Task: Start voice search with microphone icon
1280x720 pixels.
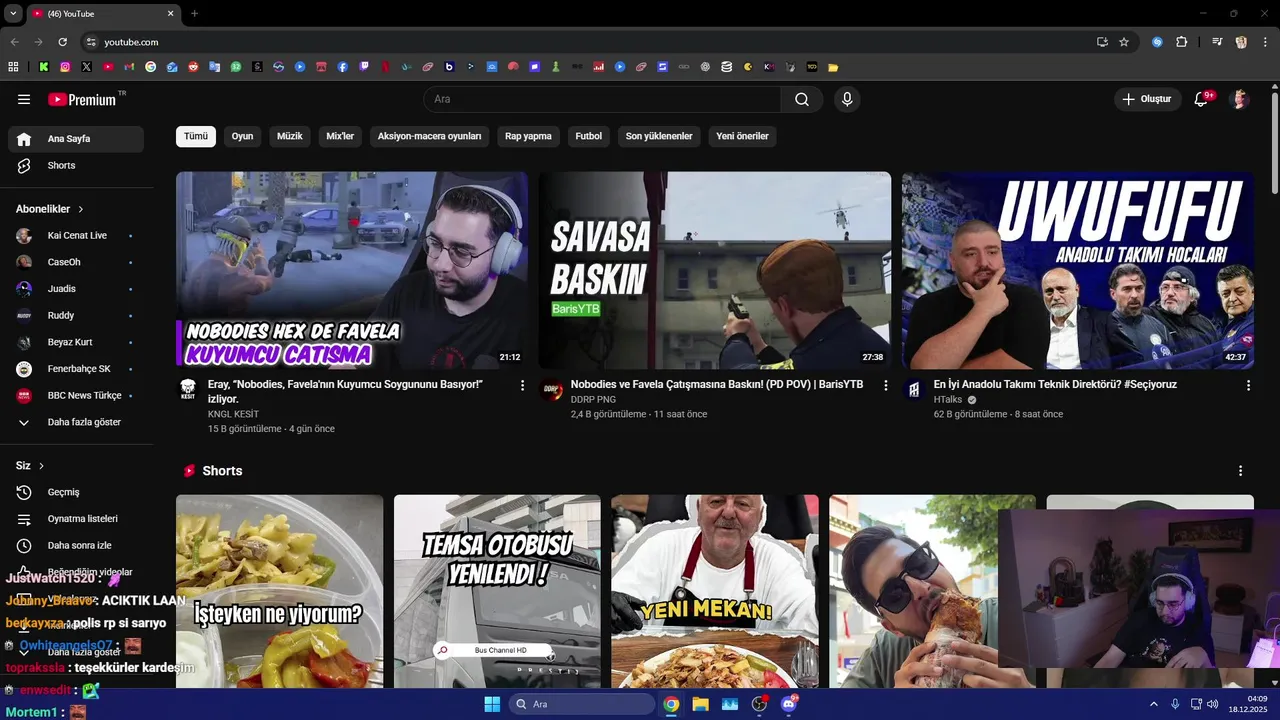Action: pyautogui.click(x=847, y=99)
